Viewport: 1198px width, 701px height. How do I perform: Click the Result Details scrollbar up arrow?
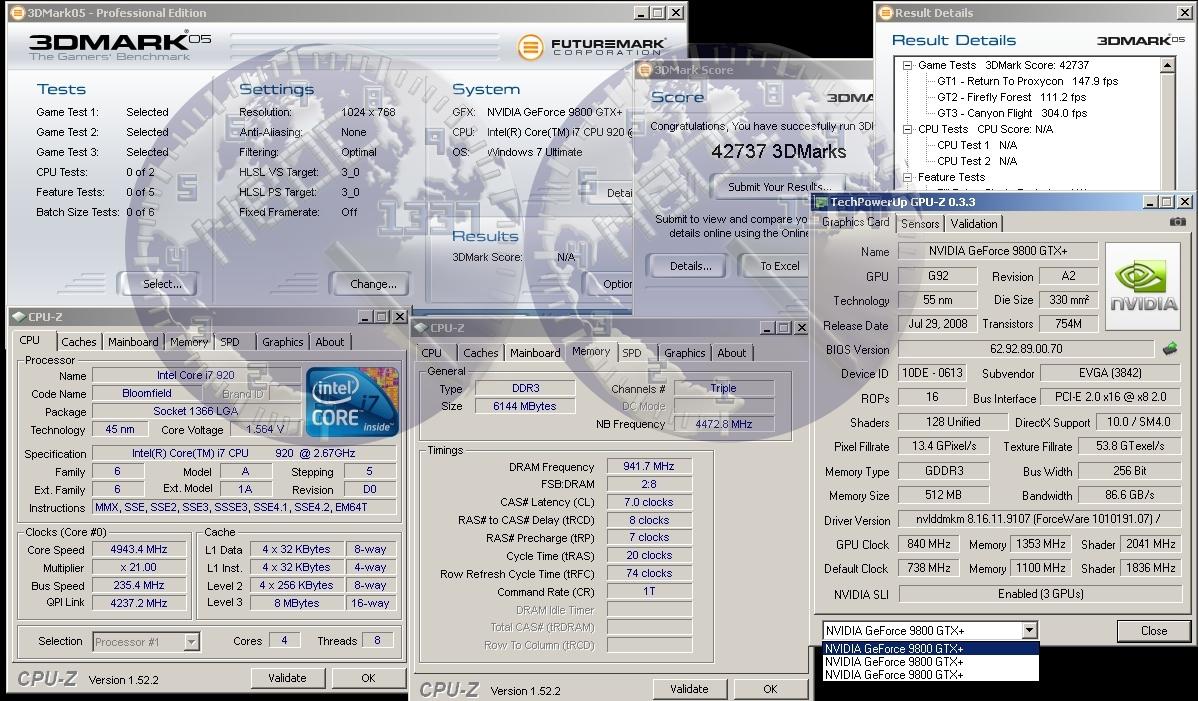(1167, 66)
